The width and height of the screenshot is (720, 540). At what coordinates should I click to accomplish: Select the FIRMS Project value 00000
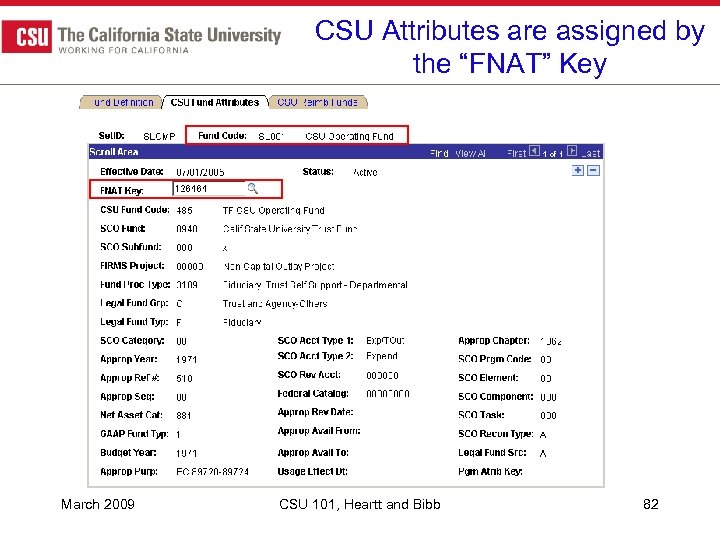[190, 267]
